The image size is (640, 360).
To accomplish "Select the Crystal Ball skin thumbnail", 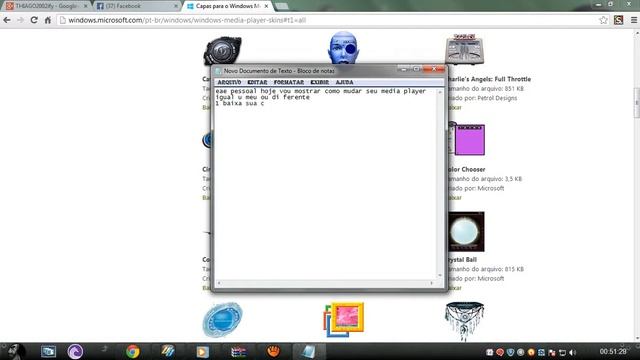I will click(466, 232).
